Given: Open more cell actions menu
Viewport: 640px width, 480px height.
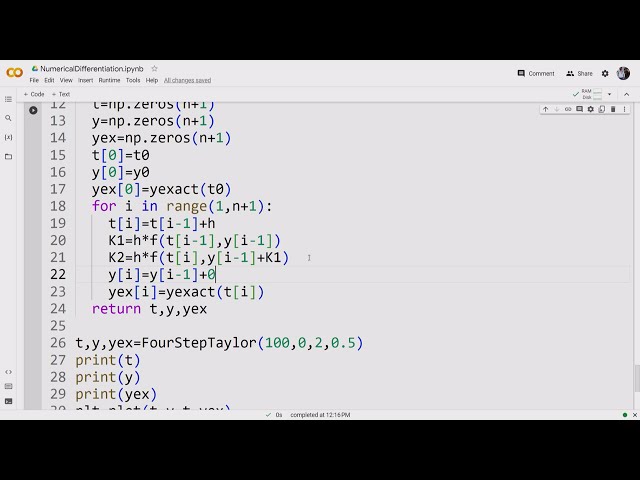Looking at the screenshot, I should pyautogui.click(x=624, y=109).
